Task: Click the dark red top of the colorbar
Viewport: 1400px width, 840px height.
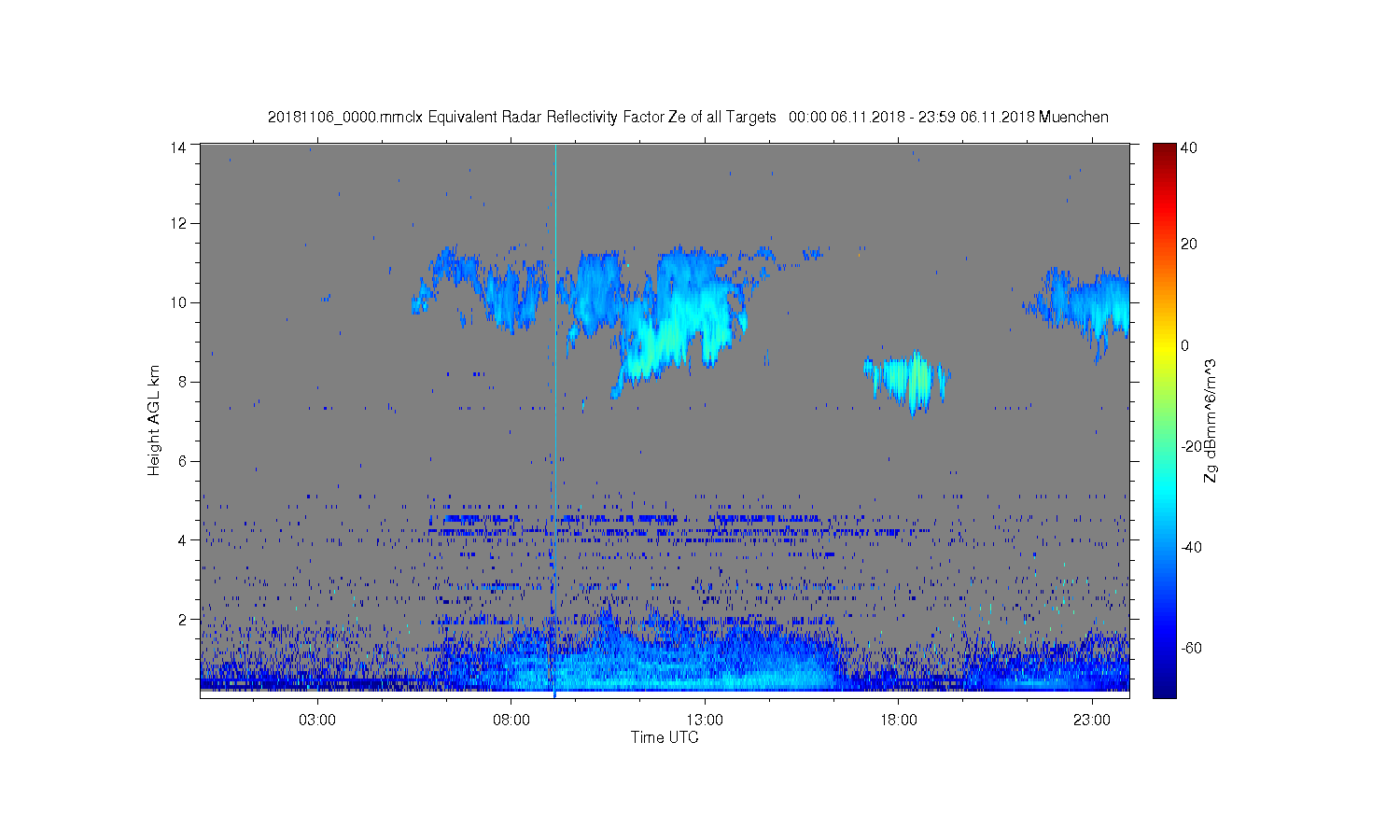Action: coord(1164,151)
